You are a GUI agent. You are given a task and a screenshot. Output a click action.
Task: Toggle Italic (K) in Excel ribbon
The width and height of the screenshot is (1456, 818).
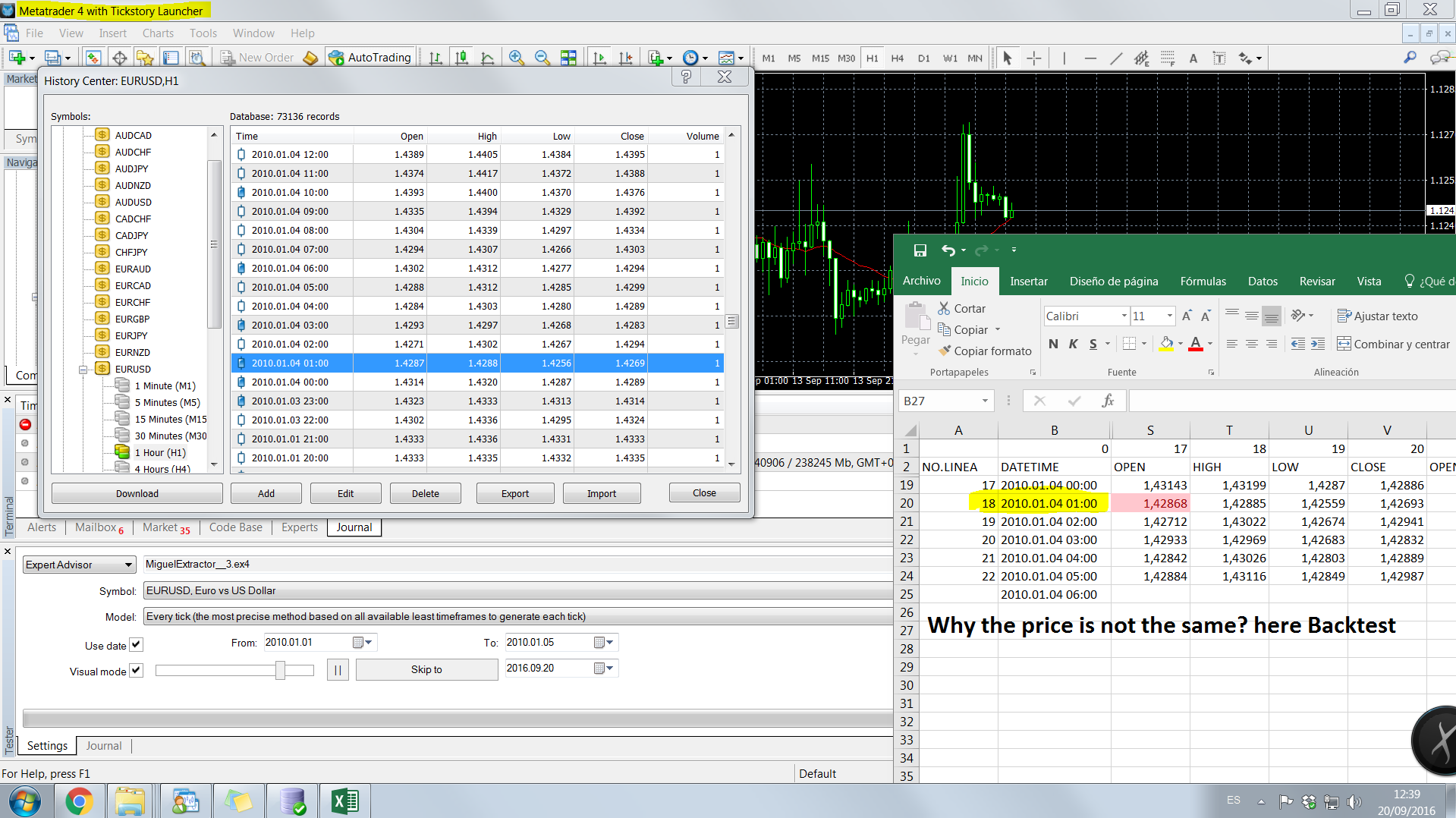[x=1073, y=345]
